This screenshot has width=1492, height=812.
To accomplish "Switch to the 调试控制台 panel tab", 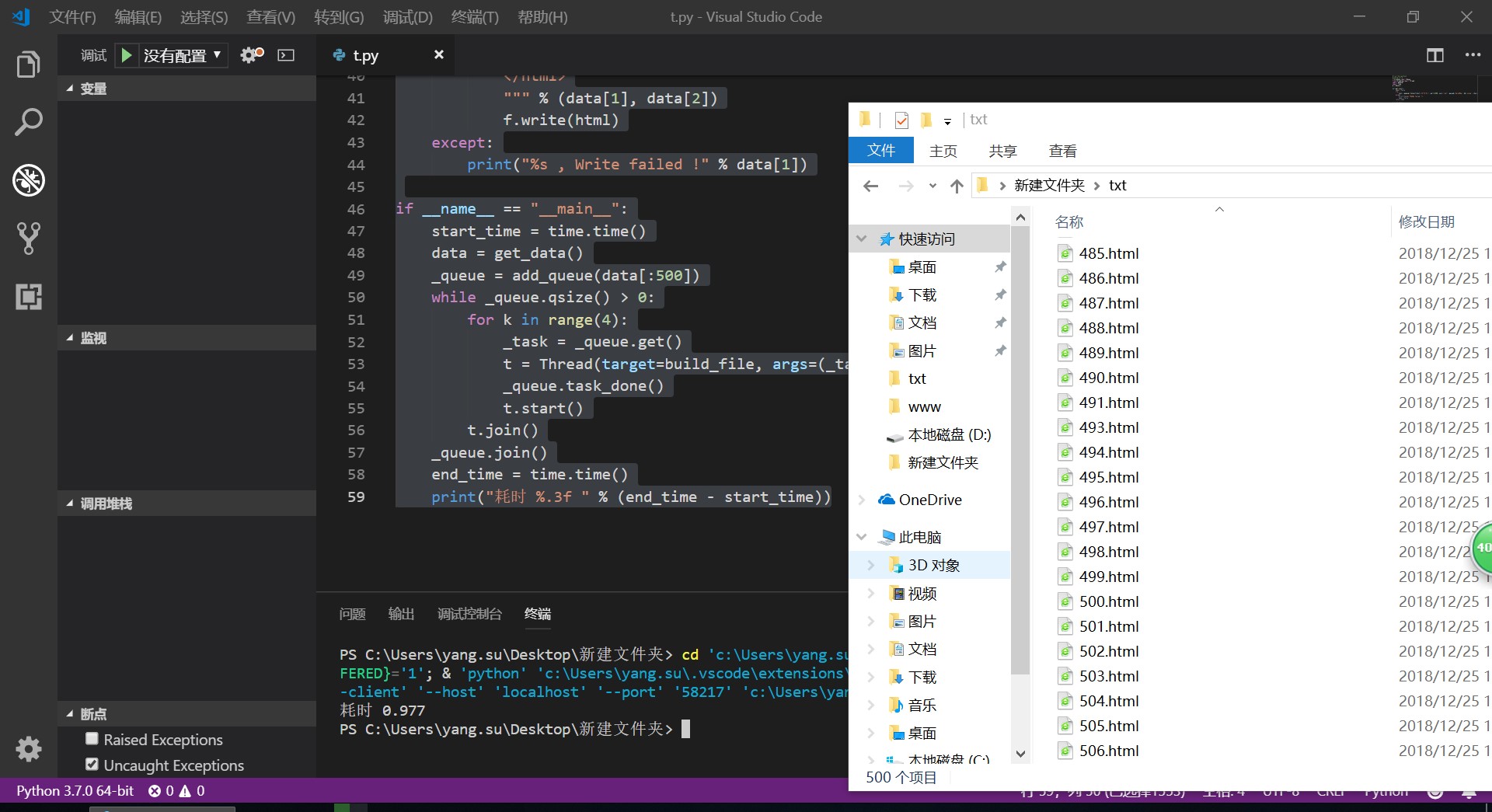I will (x=469, y=614).
